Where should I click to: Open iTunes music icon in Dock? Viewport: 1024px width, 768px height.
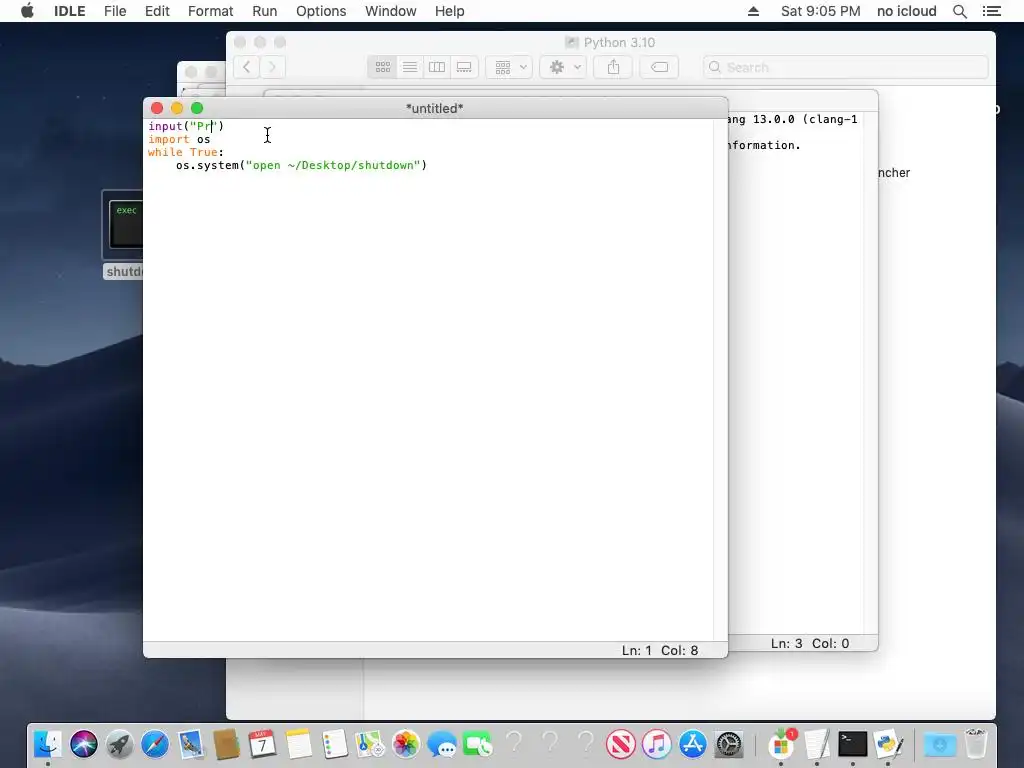coord(656,744)
